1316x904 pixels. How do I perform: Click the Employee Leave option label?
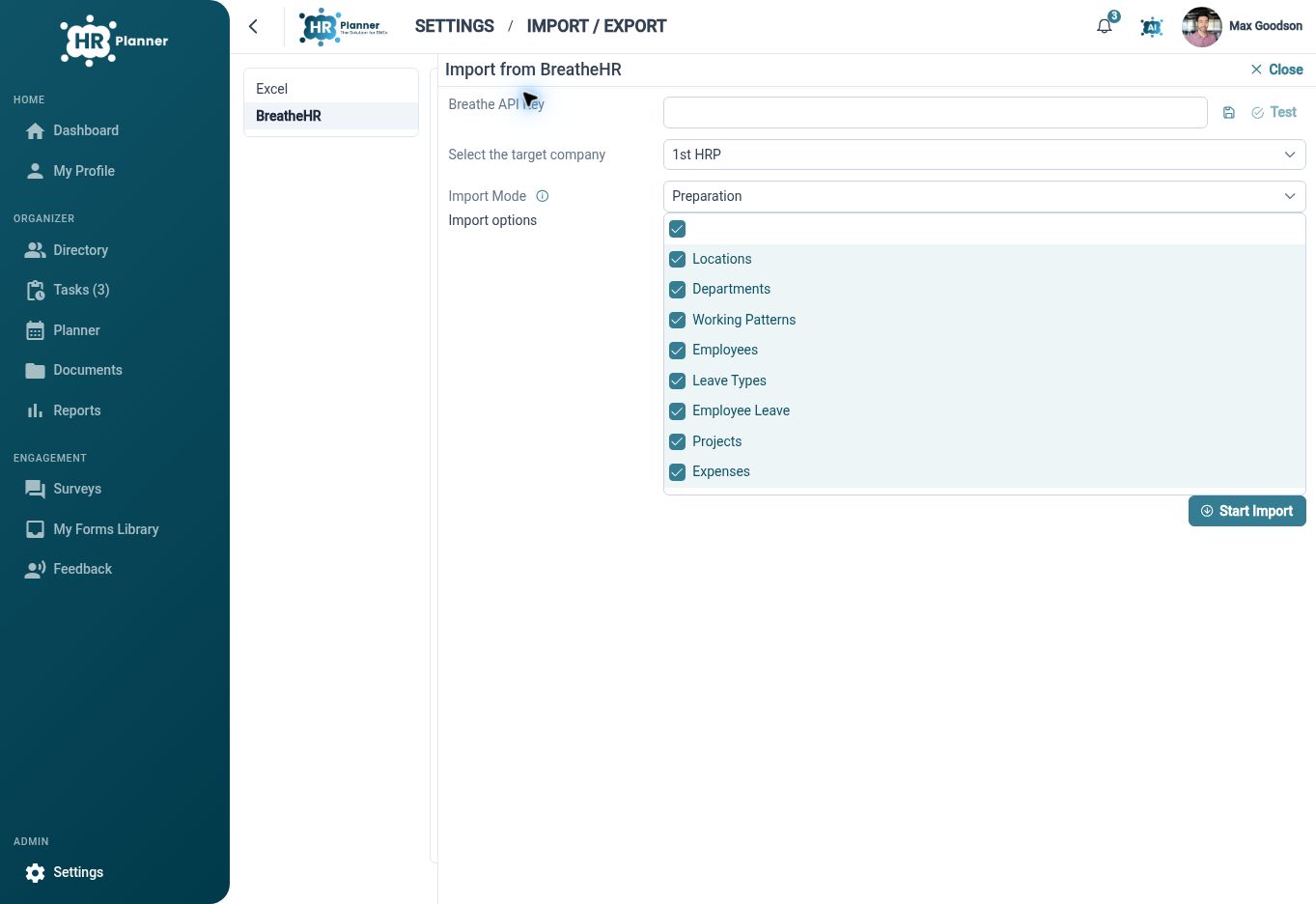pos(741,410)
